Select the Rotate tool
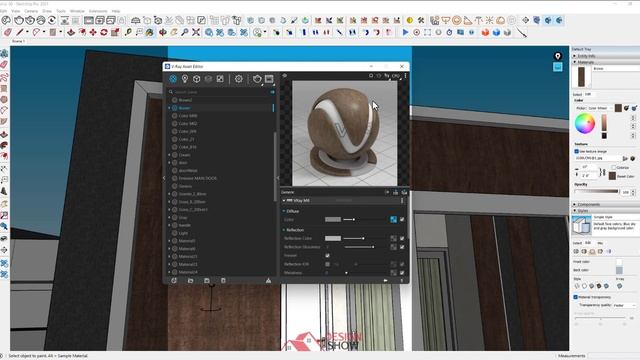 (104, 32)
